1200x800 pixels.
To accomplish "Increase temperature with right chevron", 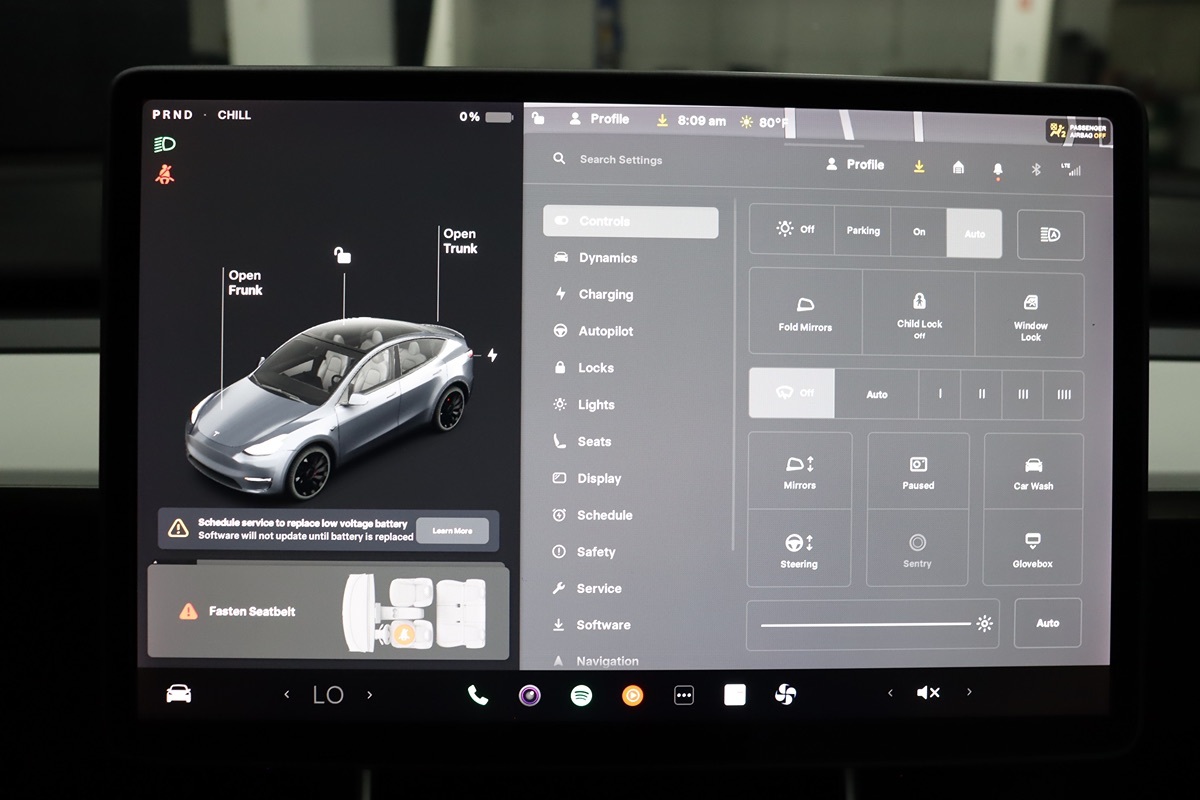I will 369,695.
